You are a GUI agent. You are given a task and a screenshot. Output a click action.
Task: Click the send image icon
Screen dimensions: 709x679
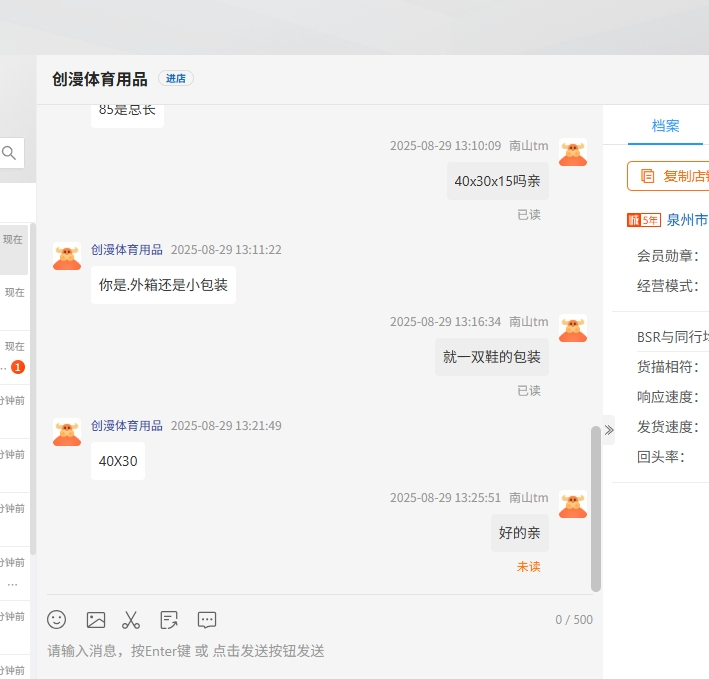[x=96, y=620]
